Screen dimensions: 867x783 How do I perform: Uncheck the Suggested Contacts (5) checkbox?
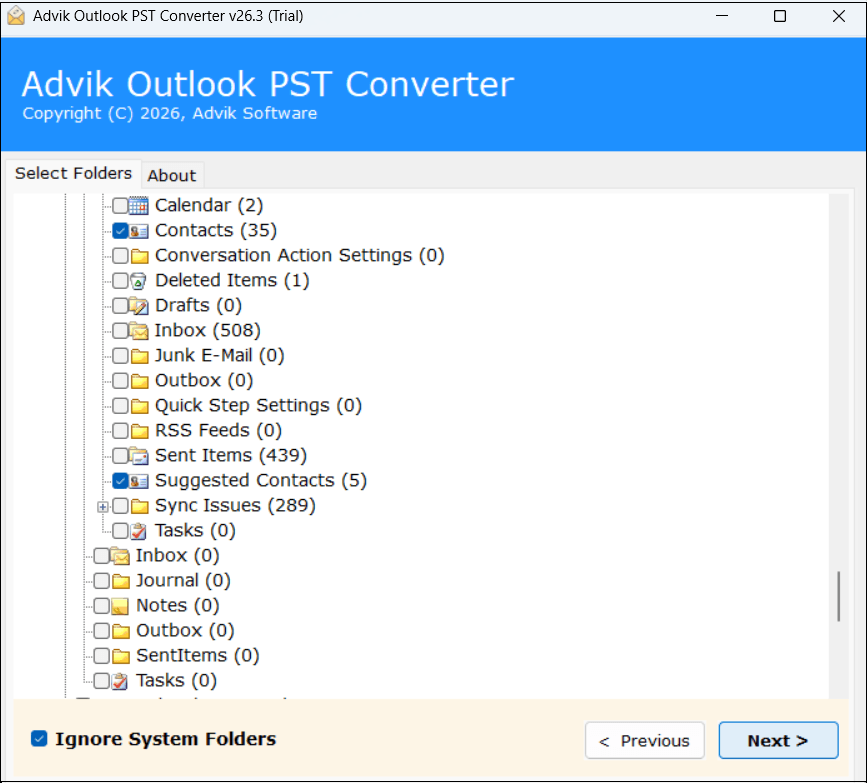click(x=120, y=481)
